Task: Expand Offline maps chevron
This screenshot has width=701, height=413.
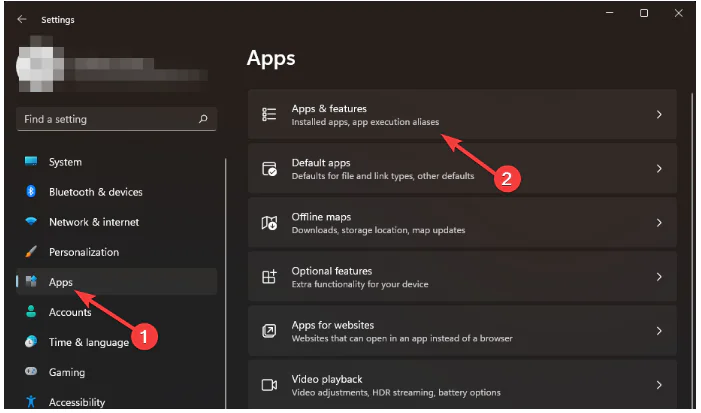Action: pos(659,223)
